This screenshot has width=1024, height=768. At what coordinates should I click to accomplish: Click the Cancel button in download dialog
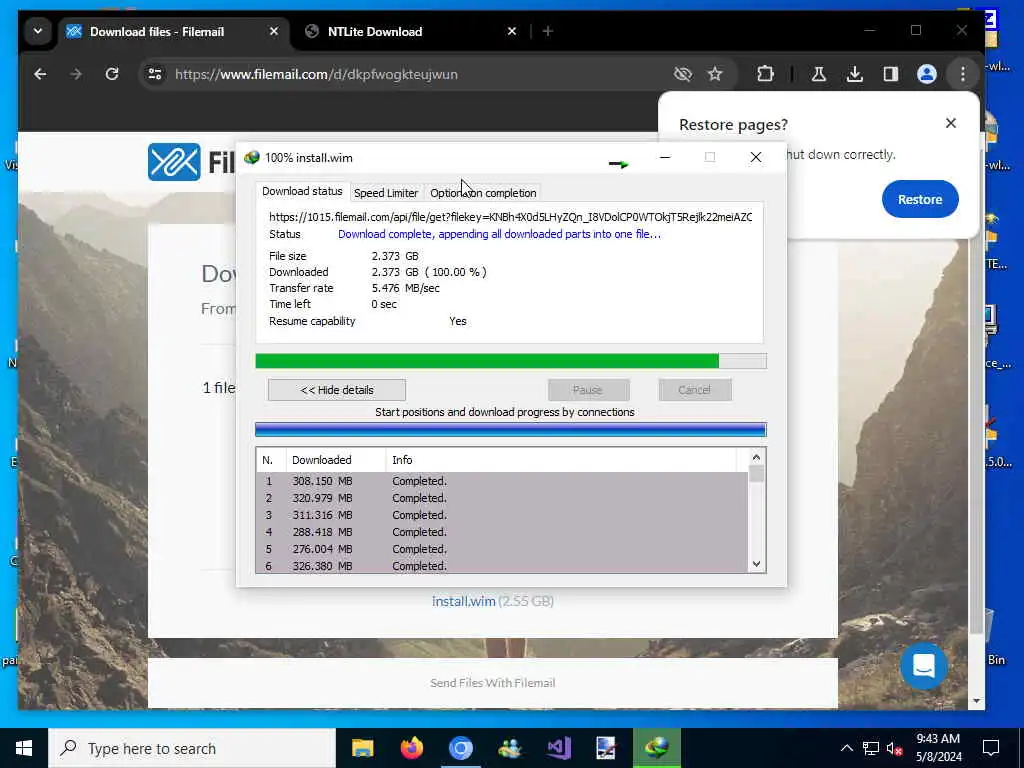pyautogui.click(x=695, y=390)
